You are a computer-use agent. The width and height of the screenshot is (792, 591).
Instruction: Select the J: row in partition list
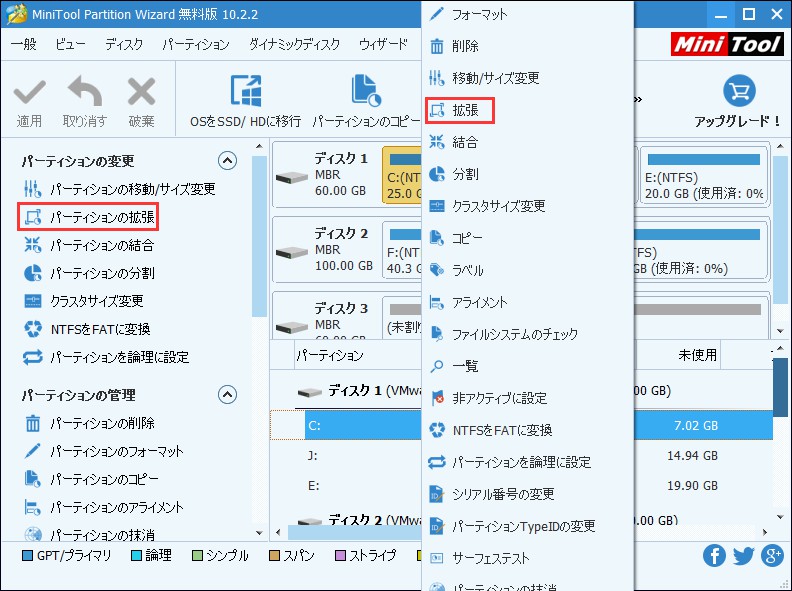pyautogui.click(x=345, y=456)
